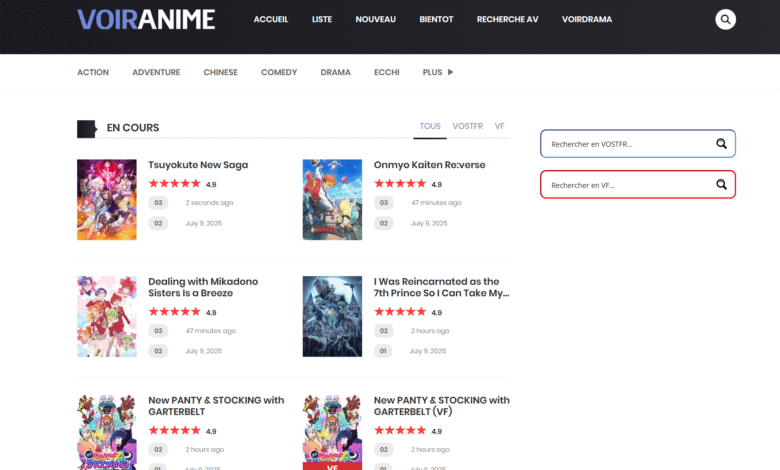This screenshot has width=780, height=470.
Task: Select the ACTION genre
Action: tap(93, 72)
